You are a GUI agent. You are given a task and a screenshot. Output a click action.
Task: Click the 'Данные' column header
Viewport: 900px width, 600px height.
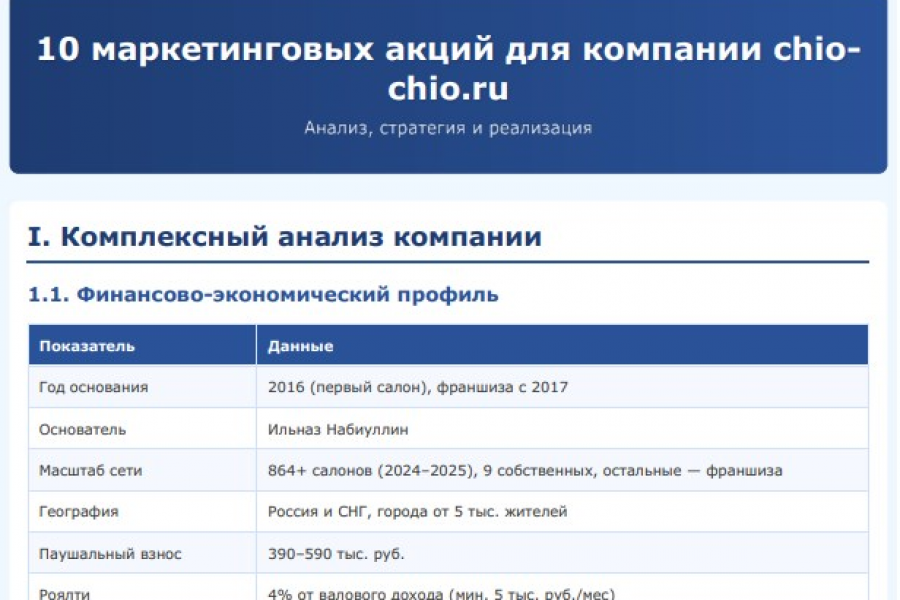pos(562,346)
